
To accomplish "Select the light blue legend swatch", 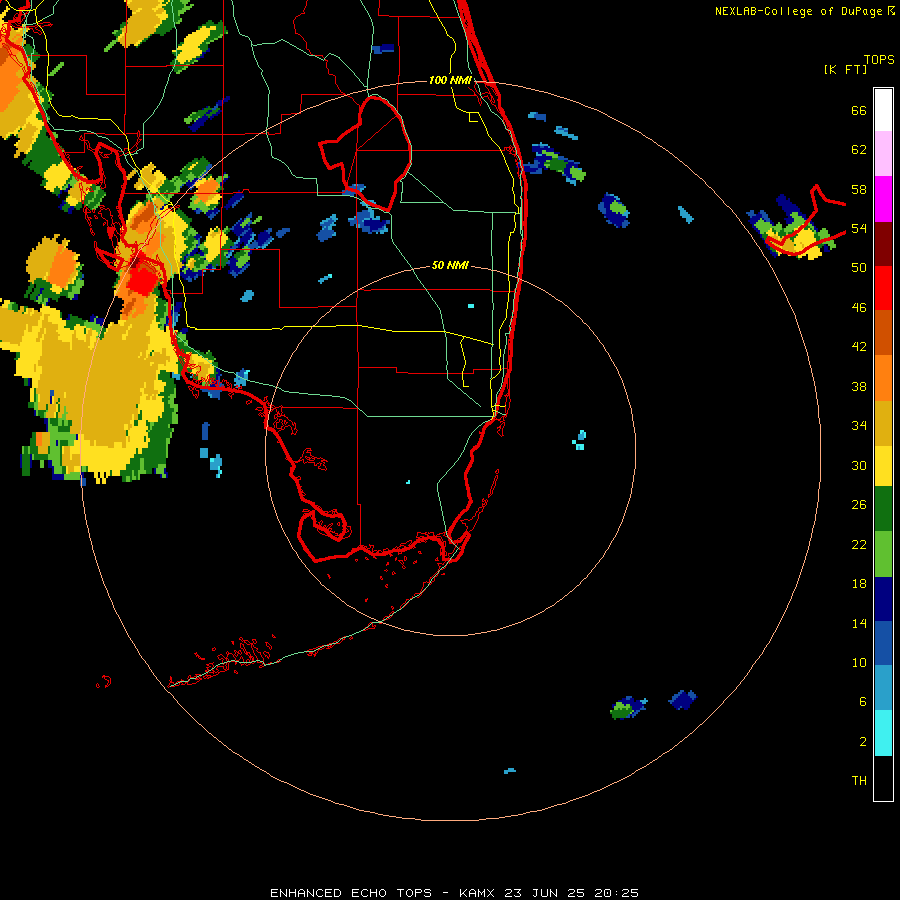I will tap(883, 688).
